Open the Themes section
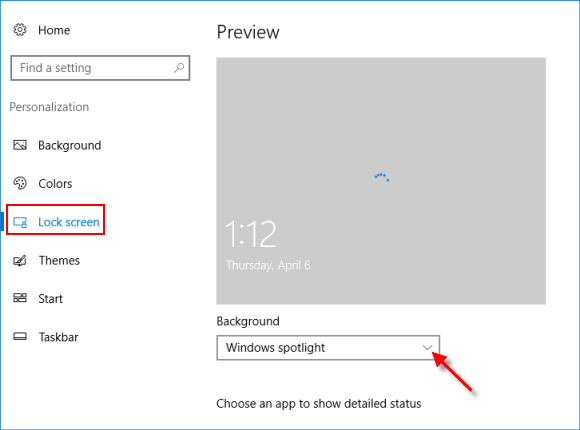This screenshot has width=580, height=430. (59, 261)
